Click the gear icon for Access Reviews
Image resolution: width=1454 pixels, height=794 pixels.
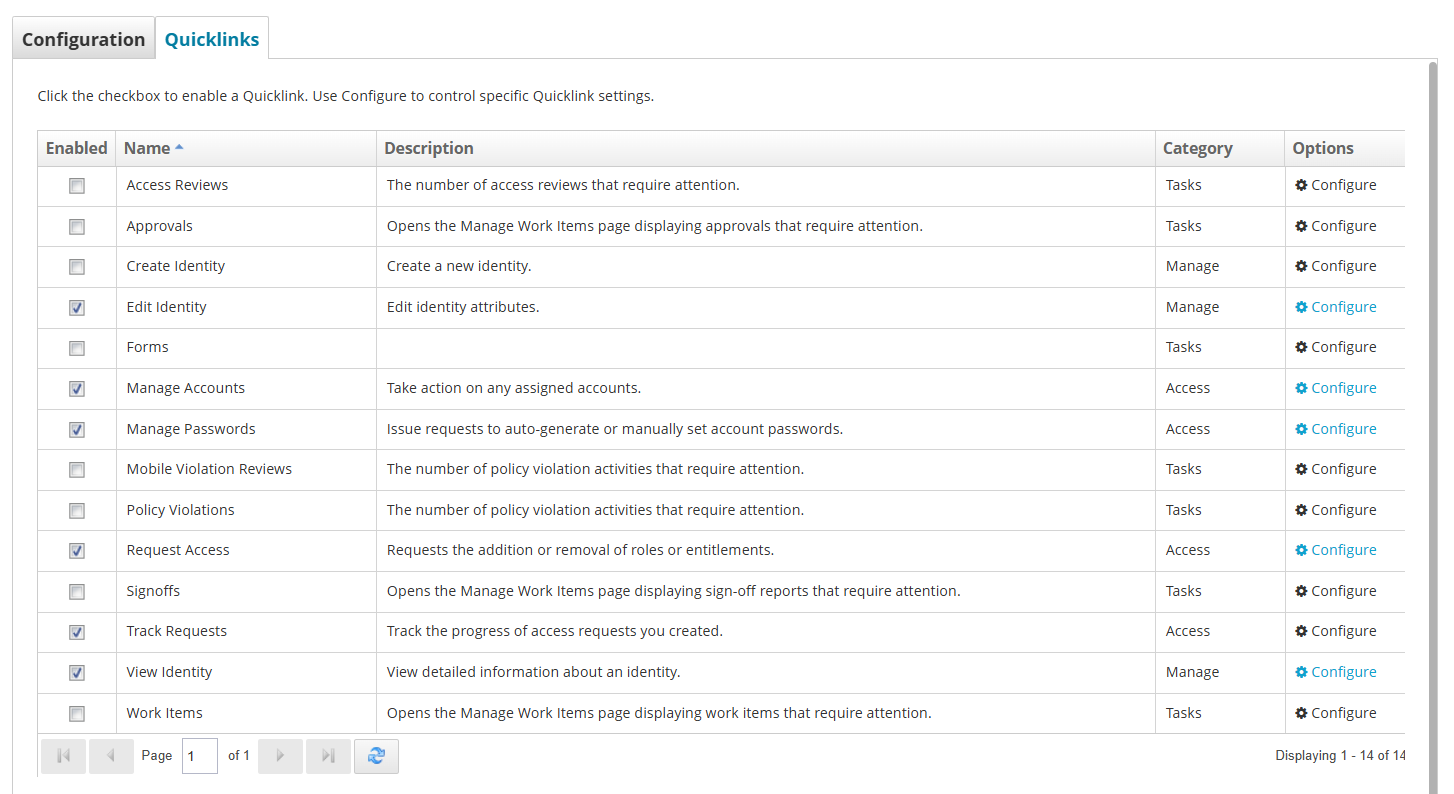point(1301,185)
